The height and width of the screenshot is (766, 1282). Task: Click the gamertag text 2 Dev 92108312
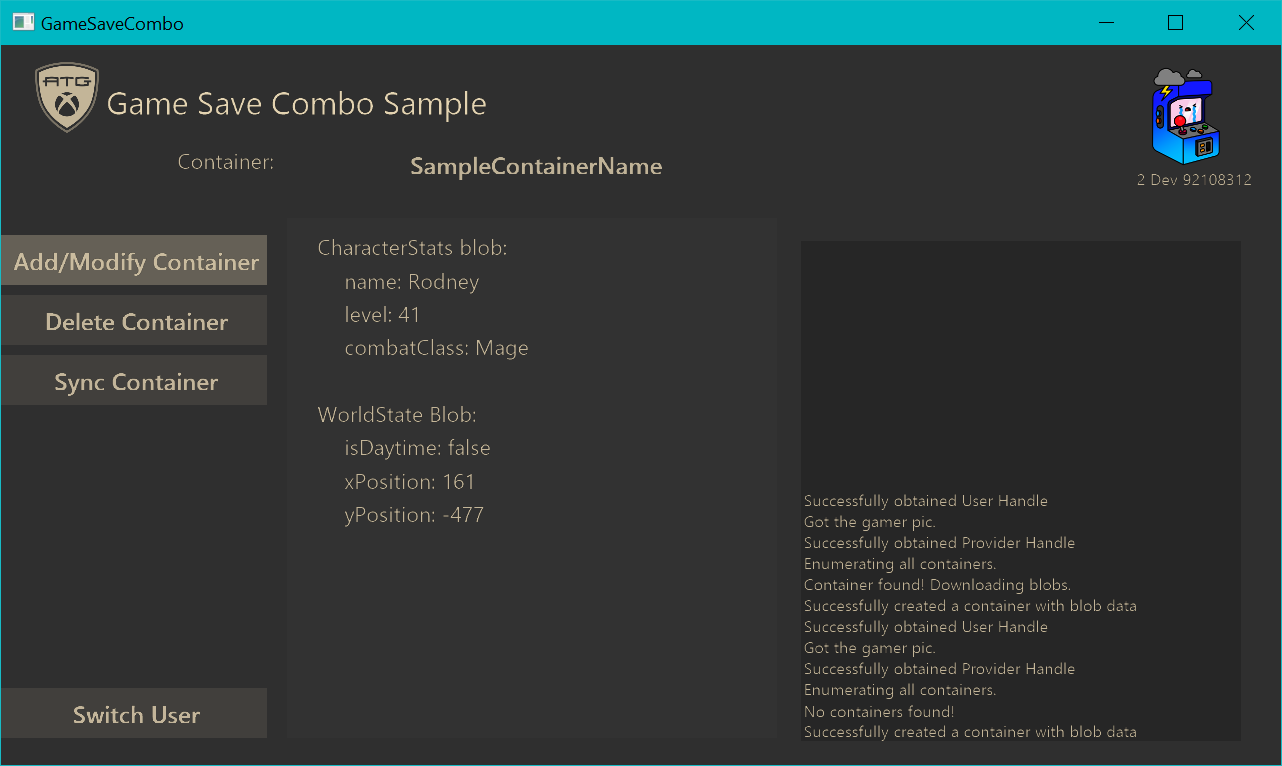point(1194,180)
